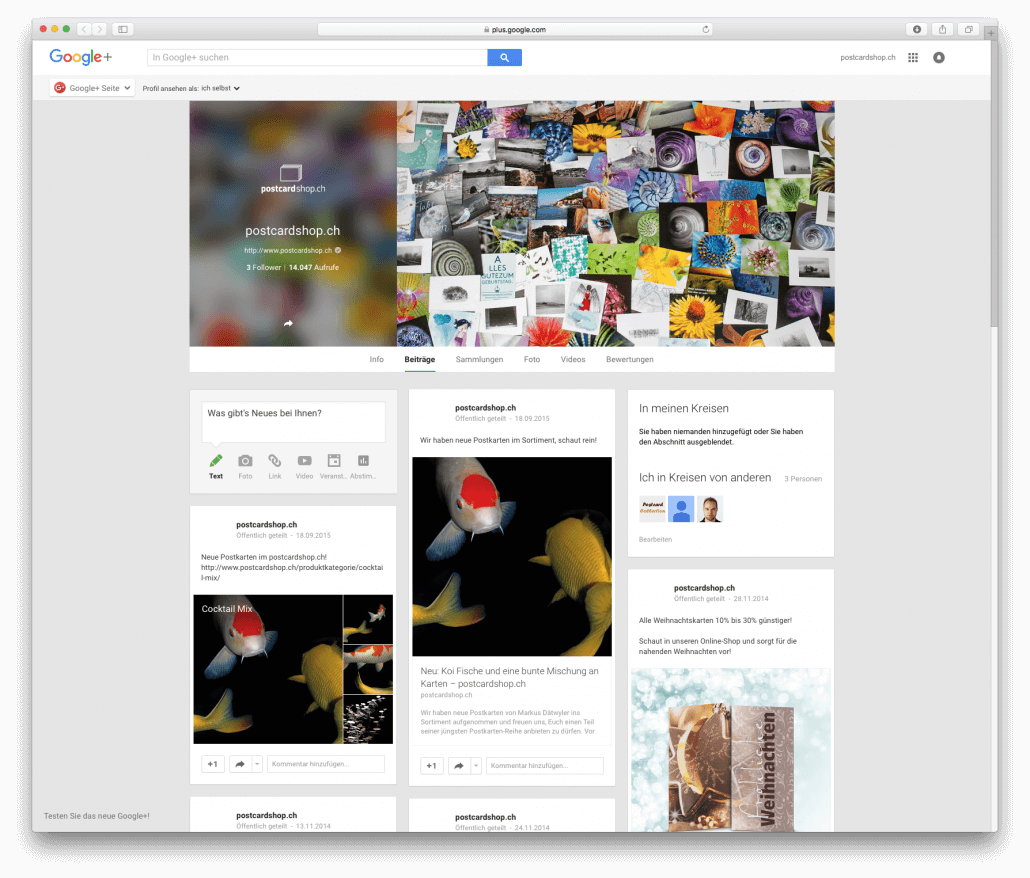Add a Link using the chain icon
Screen dimensions: 1030x878
point(275,460)
